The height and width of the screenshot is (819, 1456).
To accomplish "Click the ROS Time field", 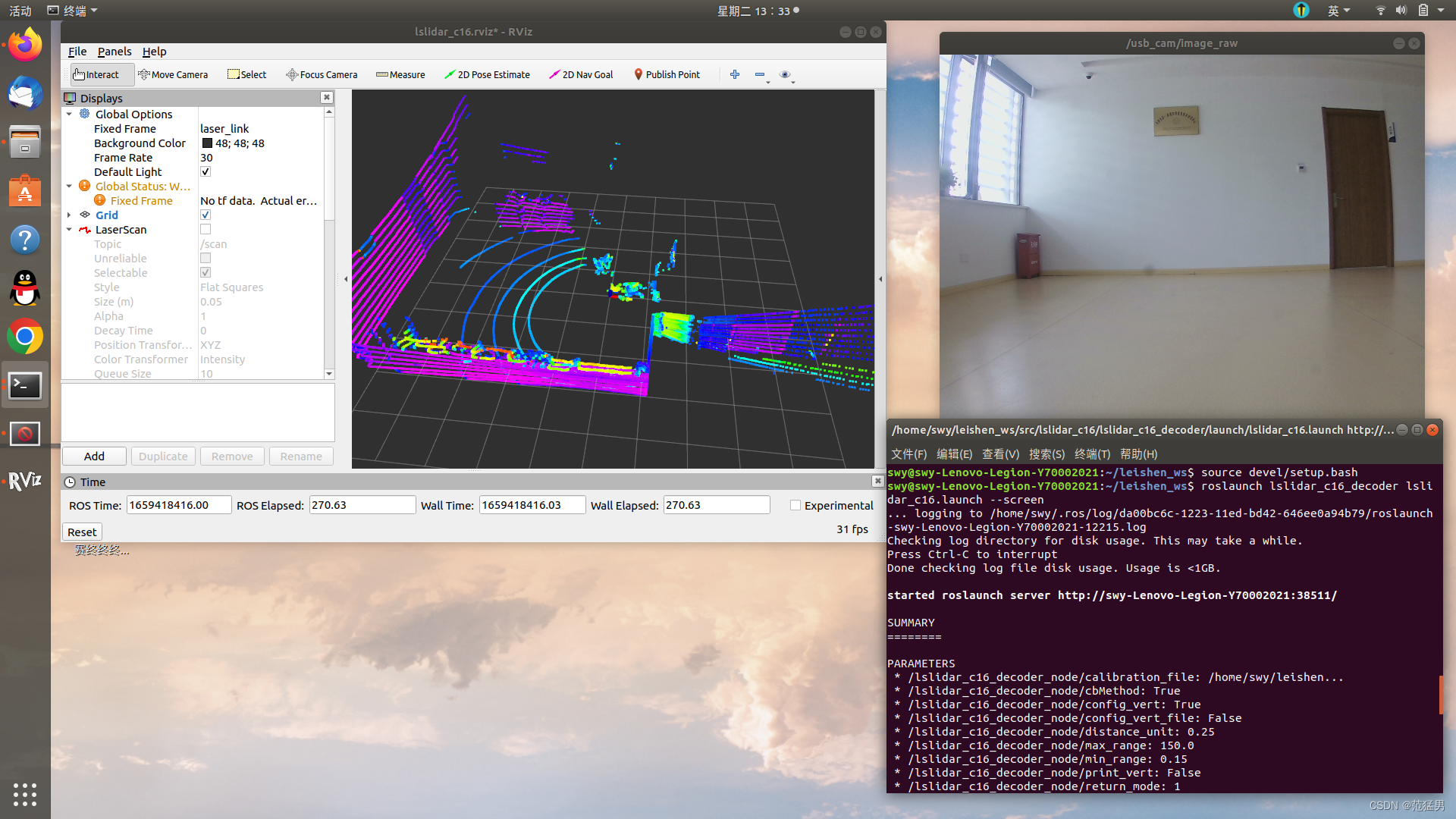I will pyautogui.click(x=179, y=505).
